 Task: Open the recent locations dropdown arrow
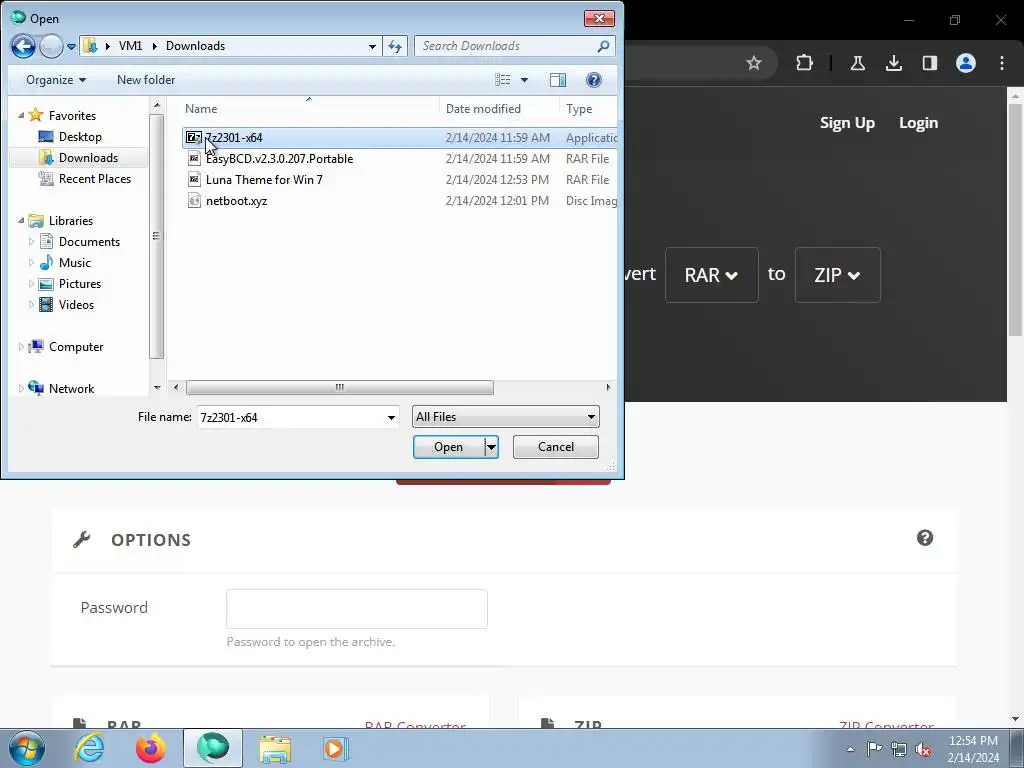71,47
